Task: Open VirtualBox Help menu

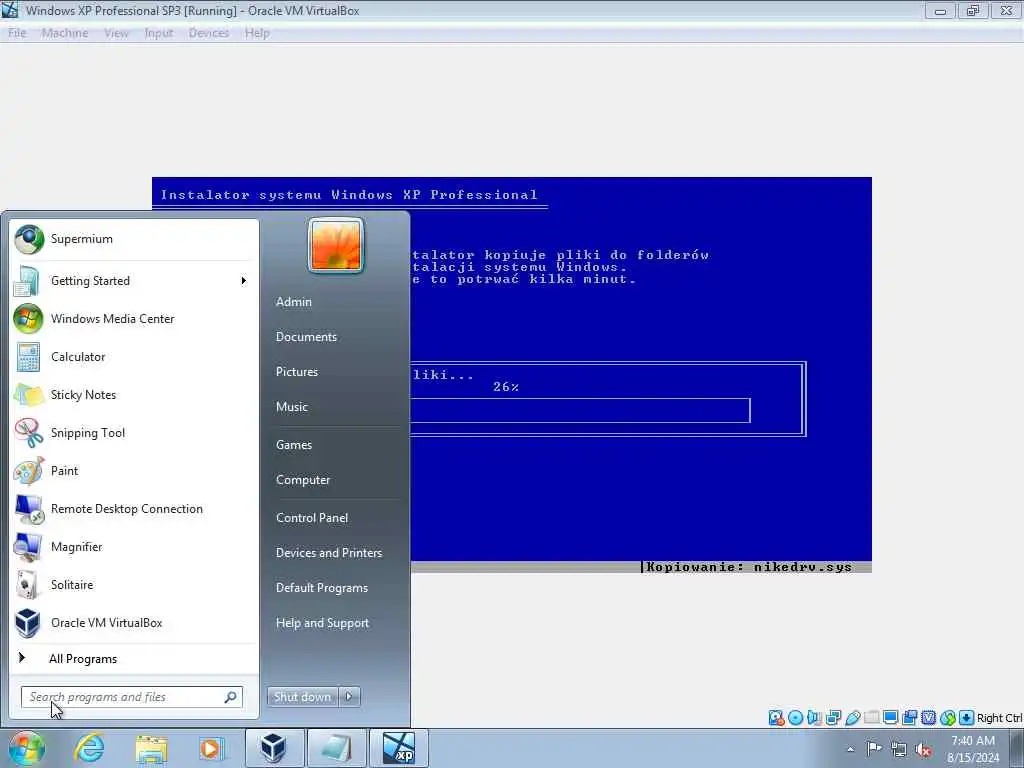Action: [257, 33]
